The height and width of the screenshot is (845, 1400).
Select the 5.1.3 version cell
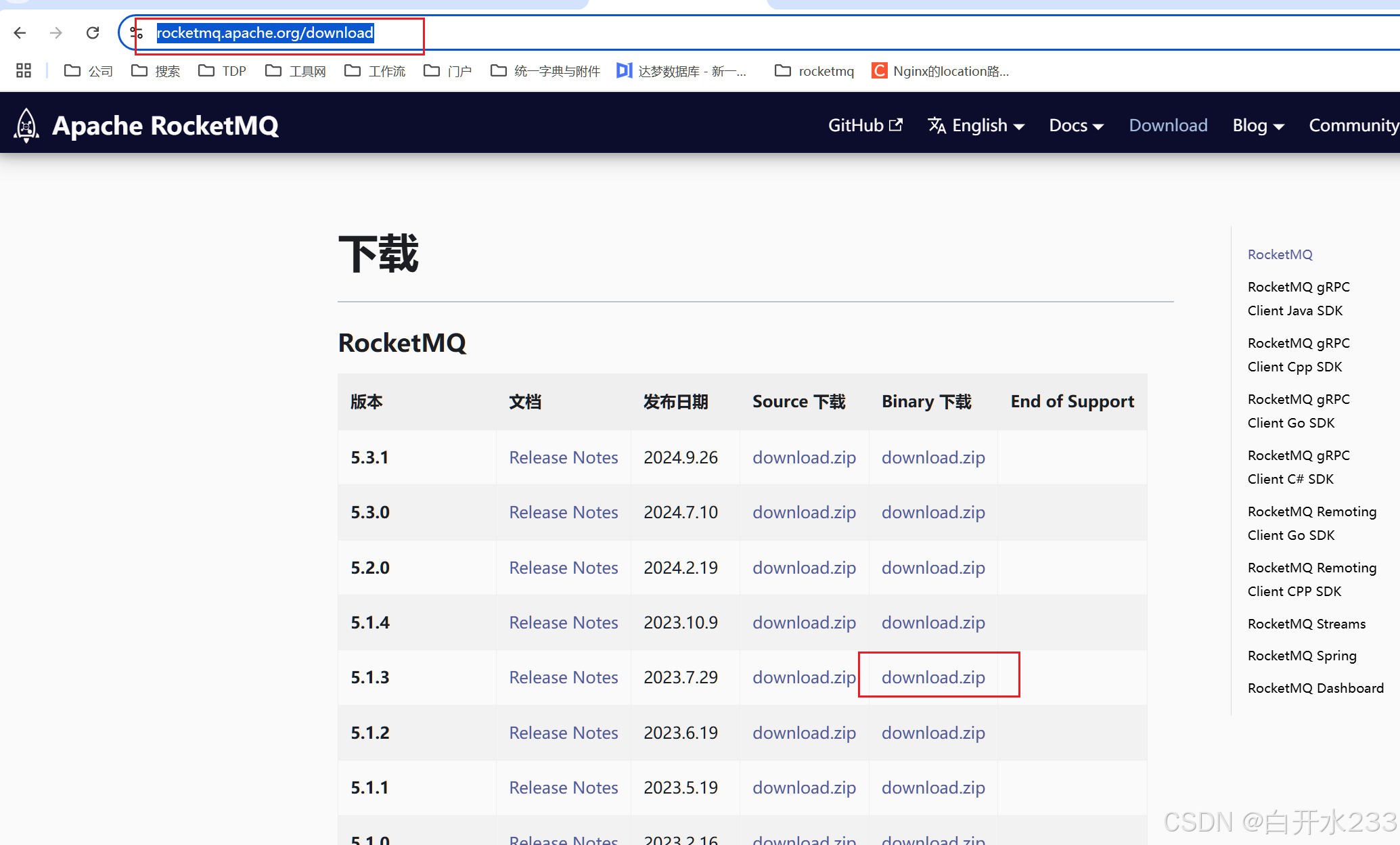[417, 677]
